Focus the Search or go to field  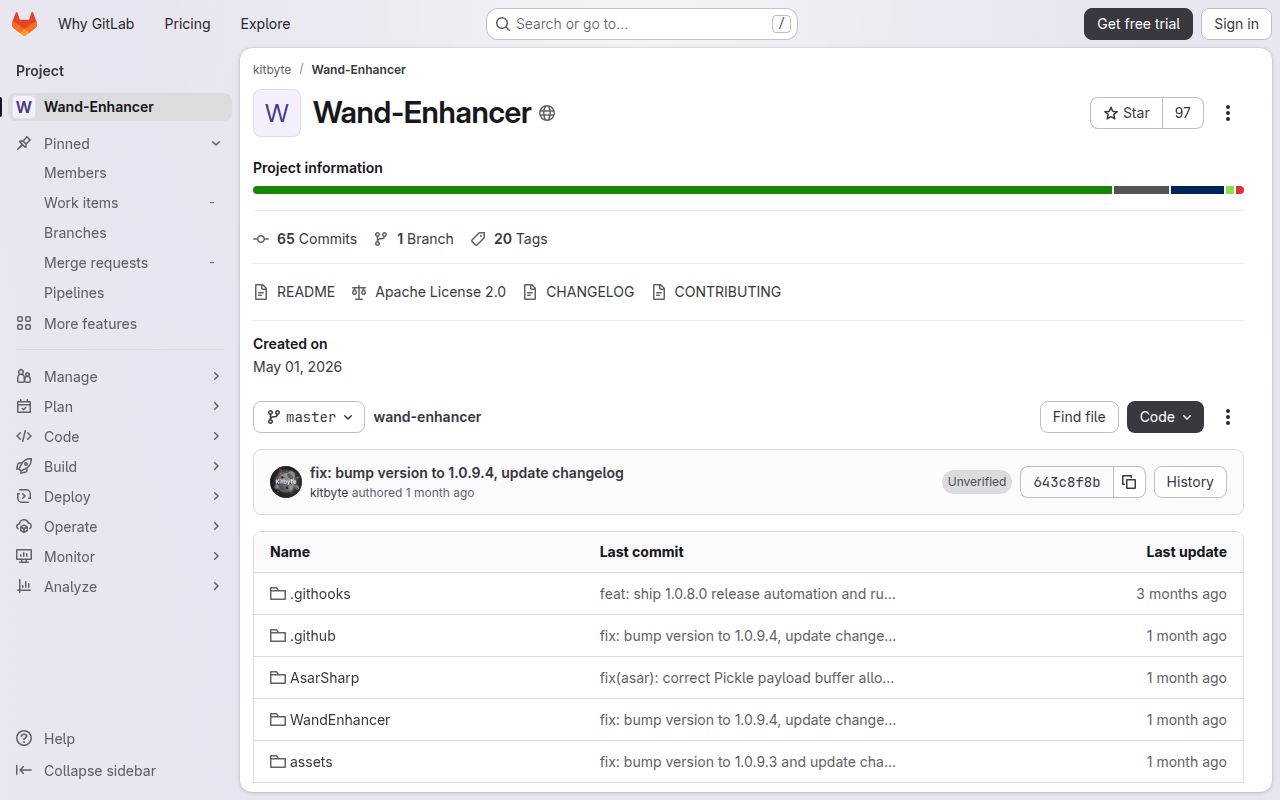[641, 24]
